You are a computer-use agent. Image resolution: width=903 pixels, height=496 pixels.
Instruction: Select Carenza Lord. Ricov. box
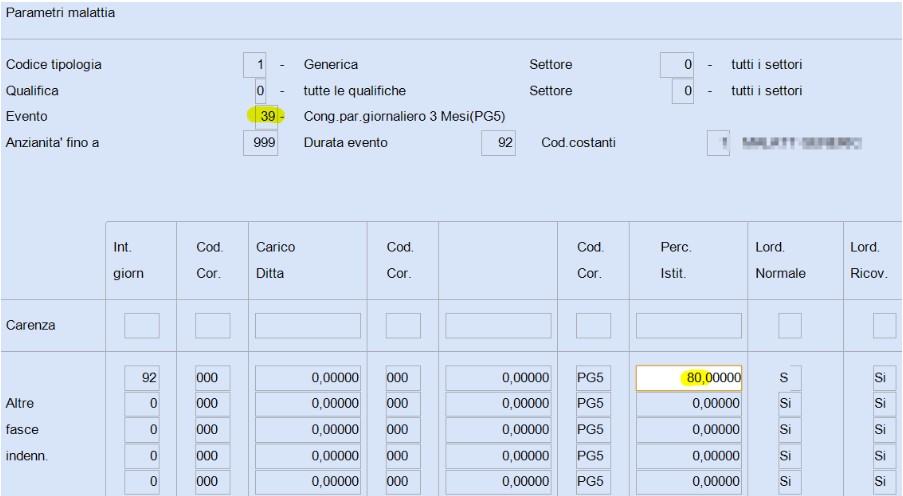tap(884, 325)
